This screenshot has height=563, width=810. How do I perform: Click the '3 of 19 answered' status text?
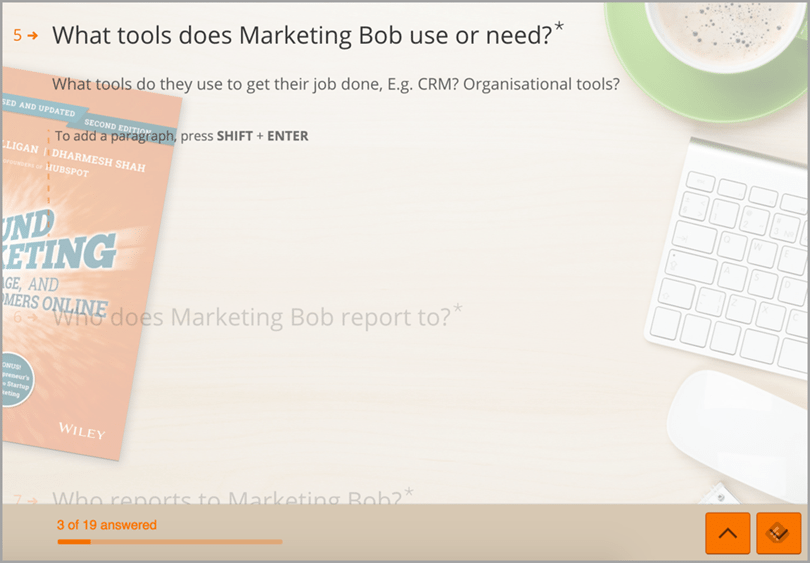pos(107,525)
